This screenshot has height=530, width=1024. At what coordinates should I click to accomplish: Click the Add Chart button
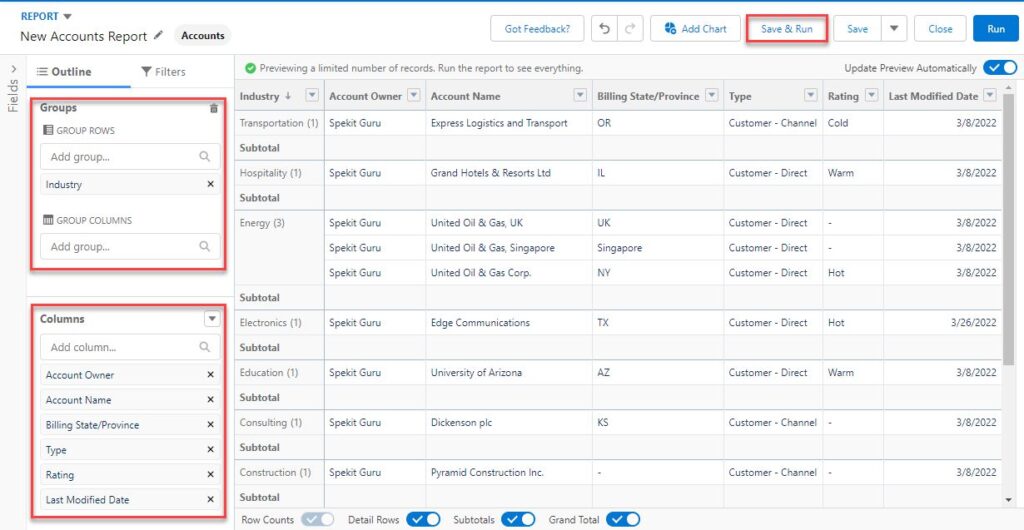tap(696, 29)
